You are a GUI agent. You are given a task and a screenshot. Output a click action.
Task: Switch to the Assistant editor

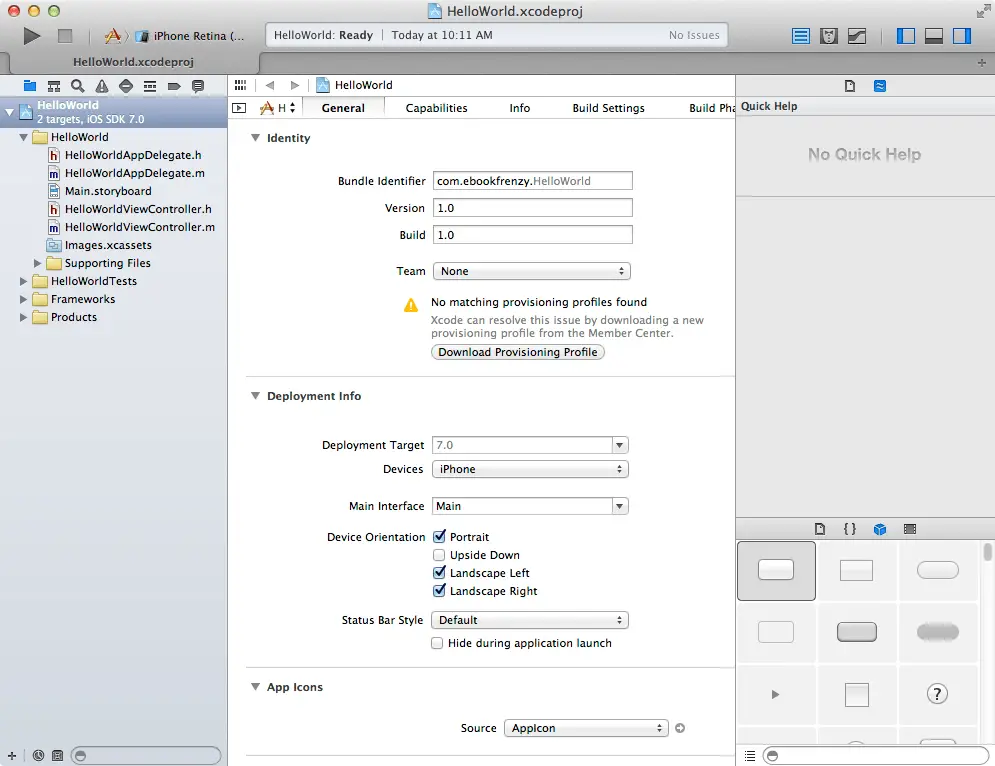point(829,35)
